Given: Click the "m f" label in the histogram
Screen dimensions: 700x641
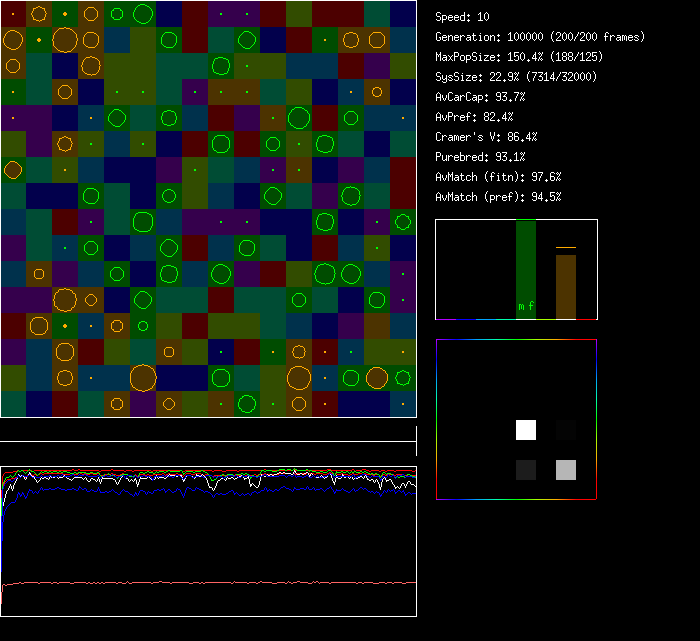Looking at the screenshot, I should 526,306.
